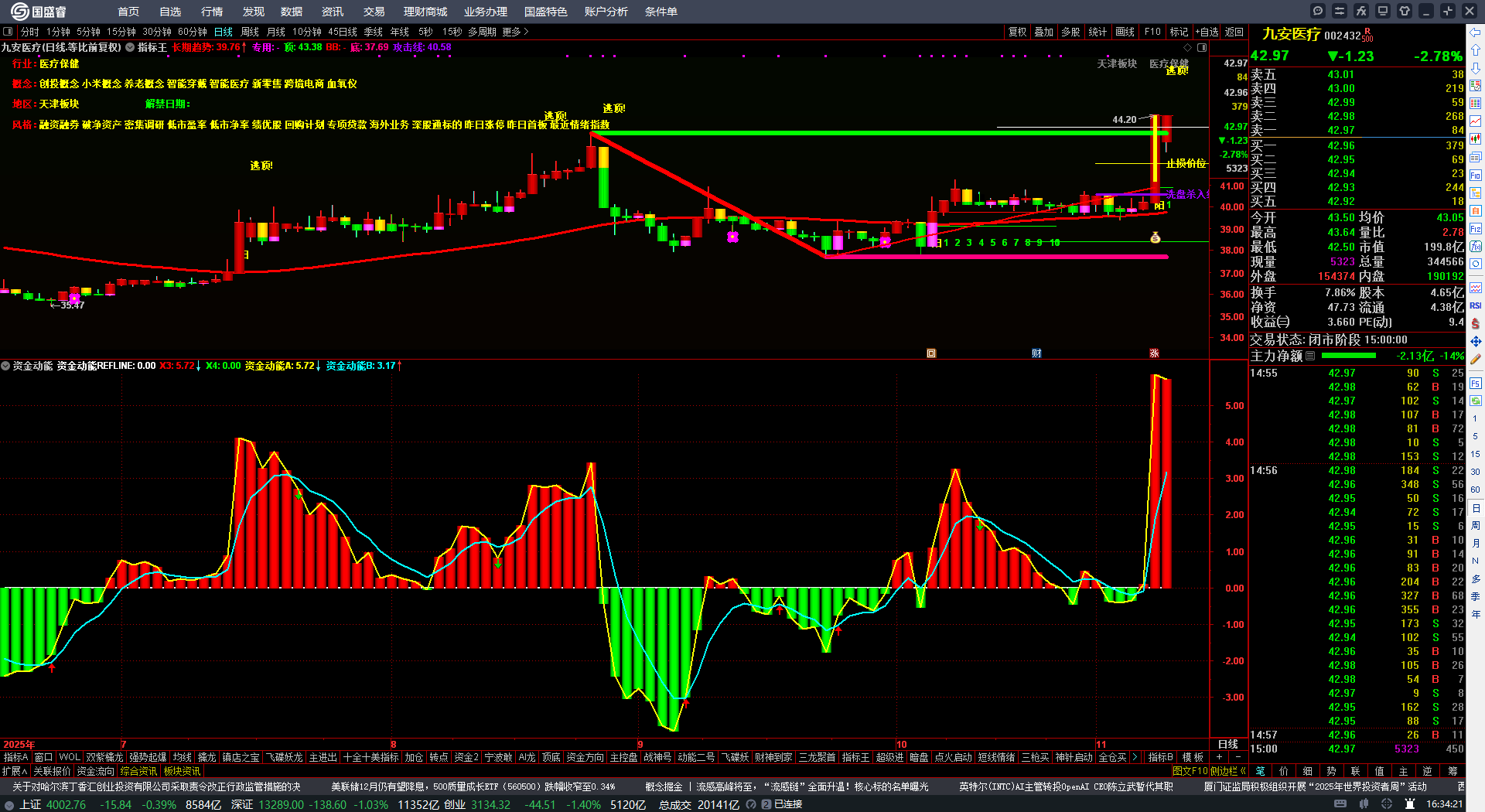Open the candlestick chart sidebar icon
Screen dimensions: 1485x812
pos(1476,139)
